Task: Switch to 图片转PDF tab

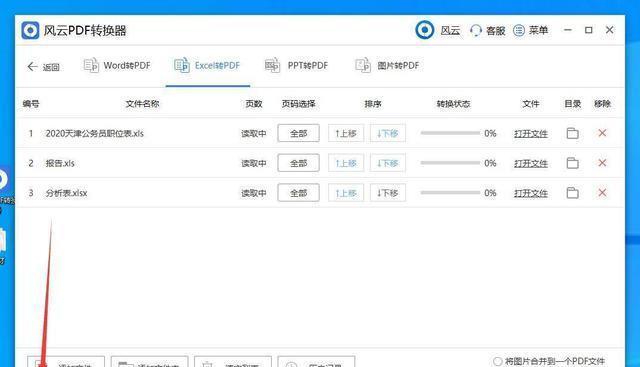Action: tap(387, 65)
